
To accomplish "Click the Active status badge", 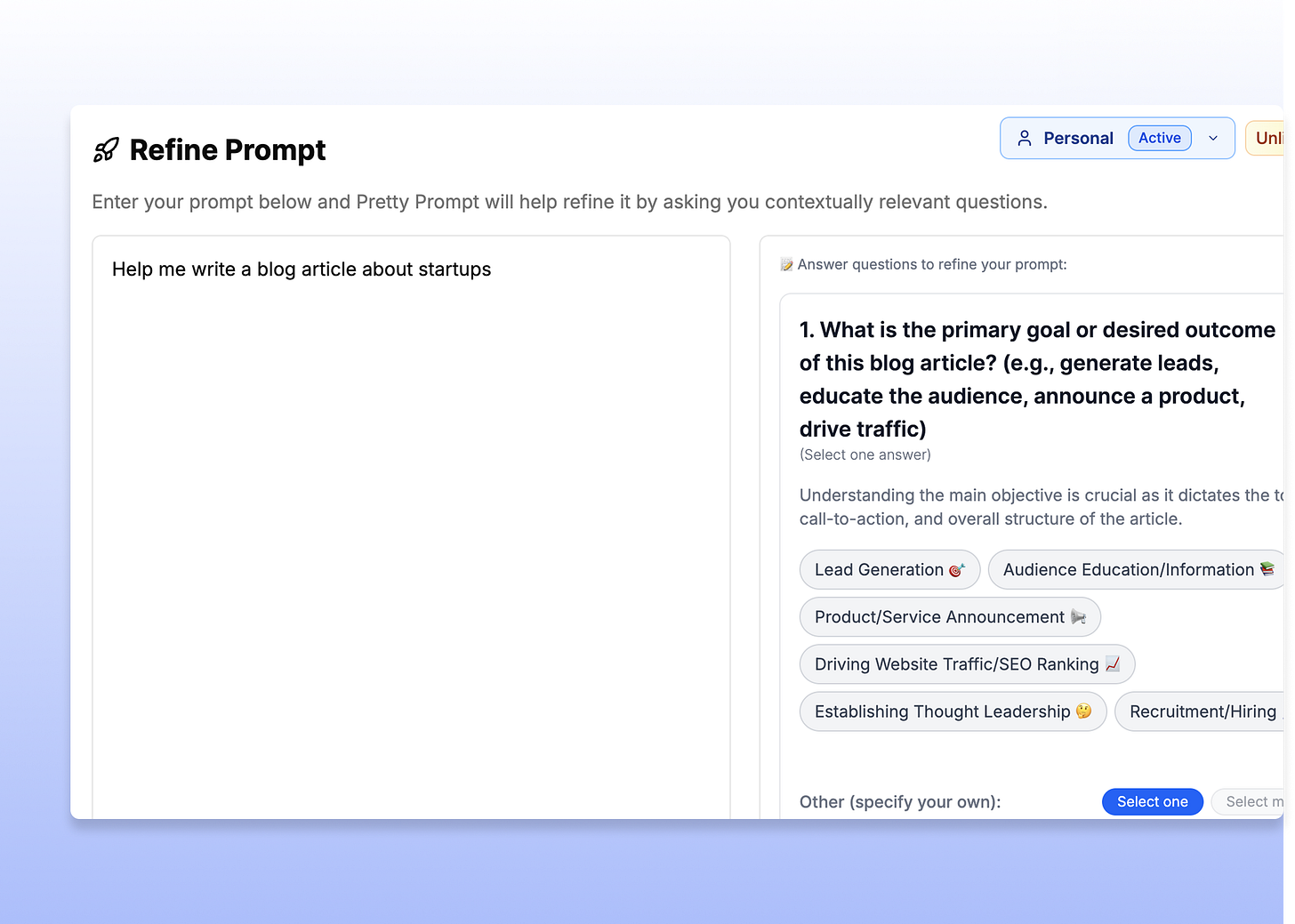I will [1160, 138].
